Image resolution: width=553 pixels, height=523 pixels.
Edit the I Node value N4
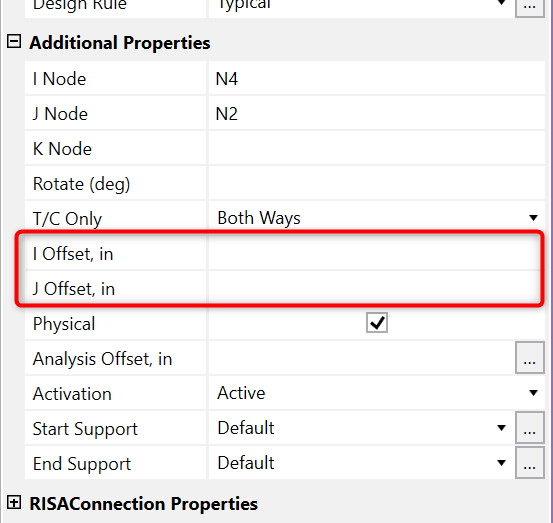coord(377,78)
